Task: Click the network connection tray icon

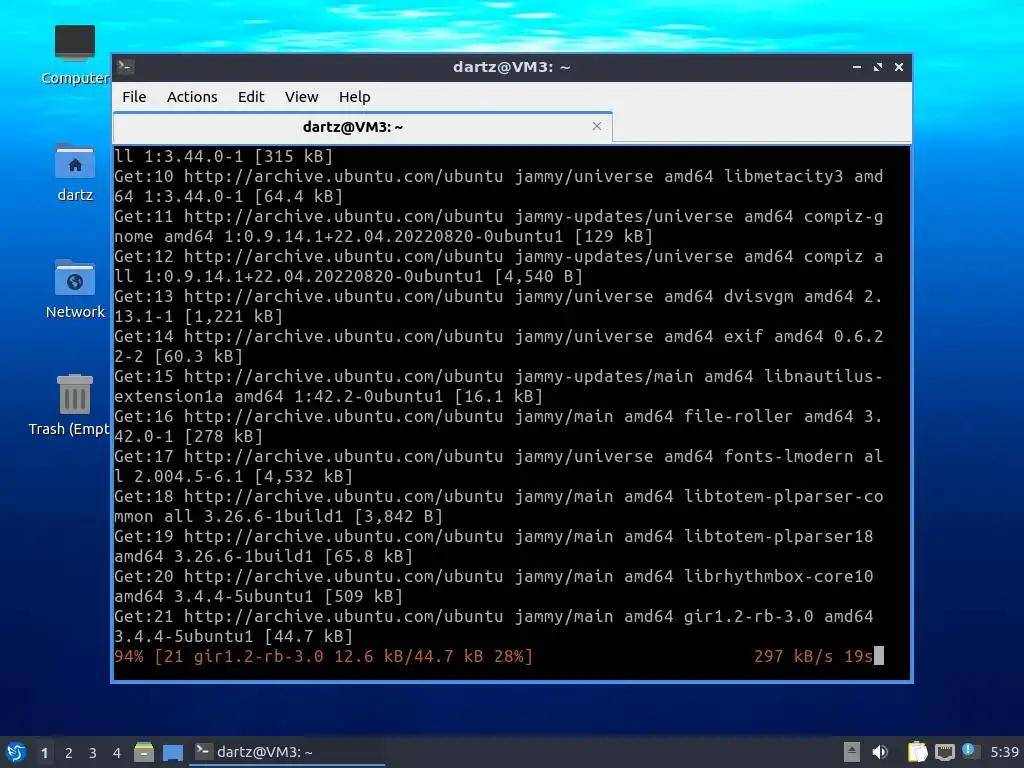Action: pos(944,752)
